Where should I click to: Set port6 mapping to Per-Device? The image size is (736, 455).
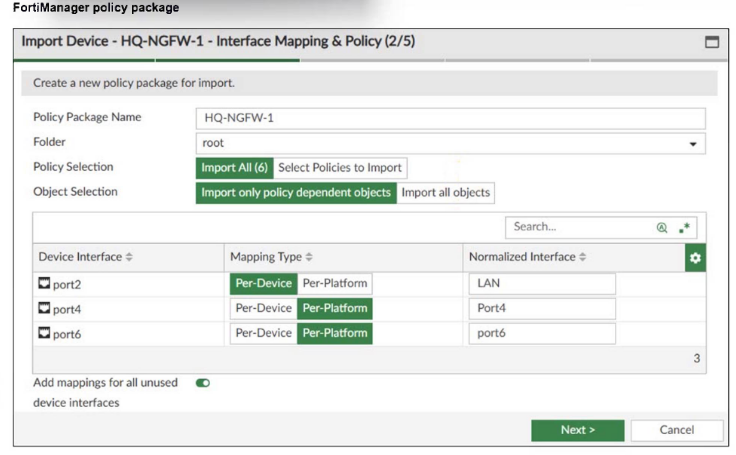(x=264, y=333)
